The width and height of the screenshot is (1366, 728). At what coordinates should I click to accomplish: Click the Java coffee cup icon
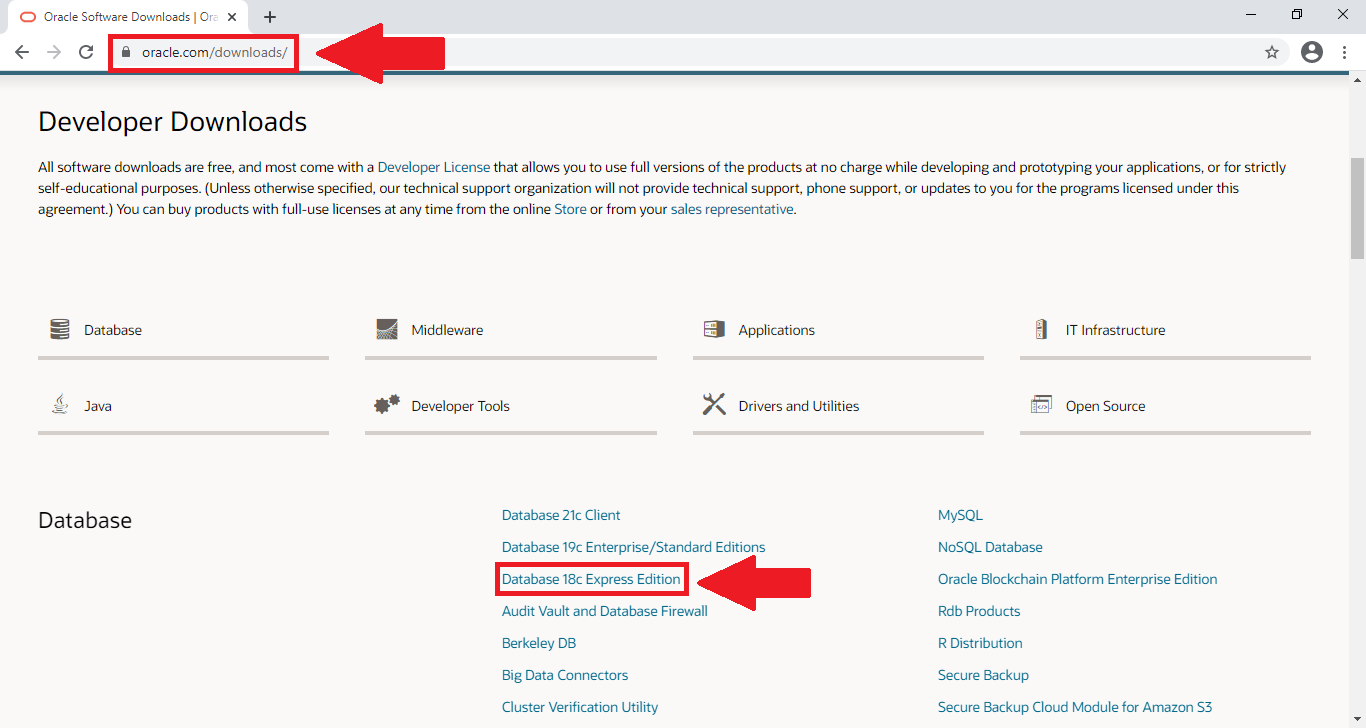[60, 405]
